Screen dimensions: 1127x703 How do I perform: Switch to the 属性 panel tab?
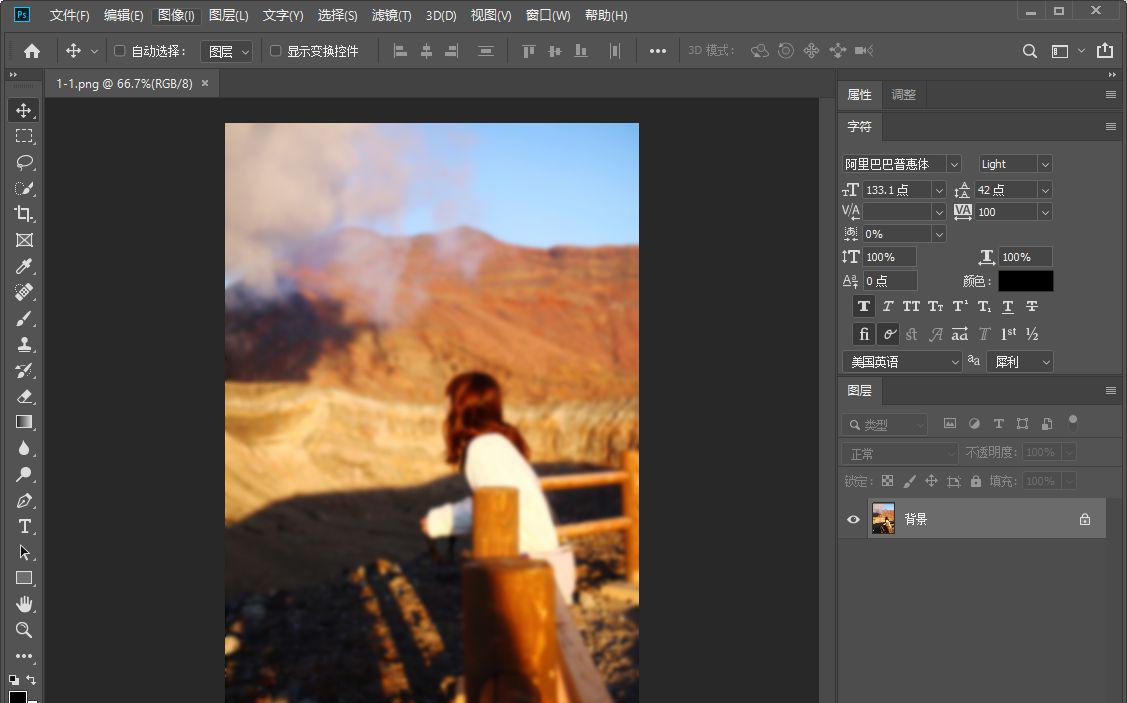pyautogui.click(x=860, y=94)
